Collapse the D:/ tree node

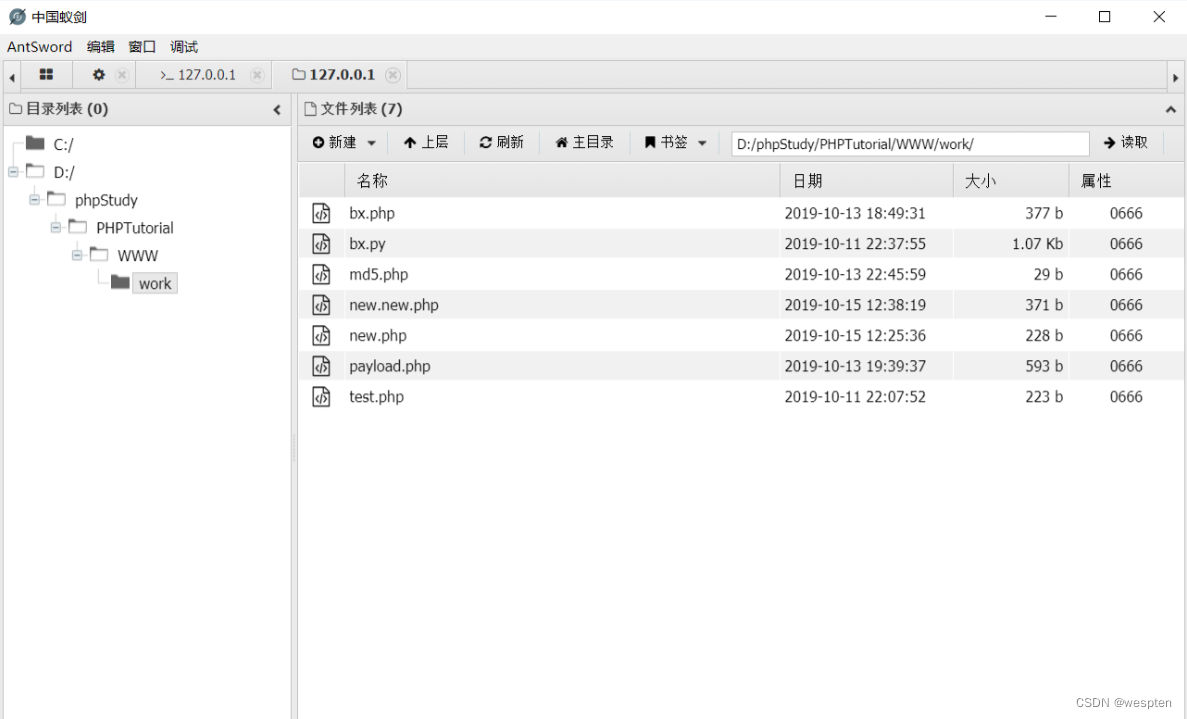13,172
